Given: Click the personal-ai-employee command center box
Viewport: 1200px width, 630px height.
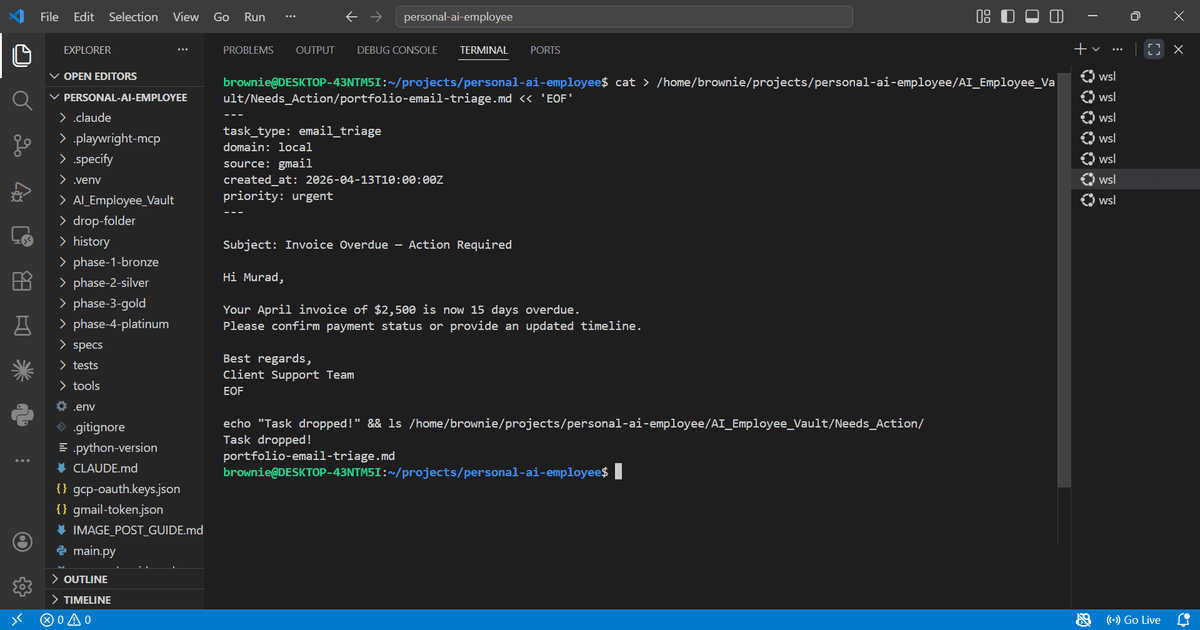Looking at the screenshot, I should coord(625,16).
